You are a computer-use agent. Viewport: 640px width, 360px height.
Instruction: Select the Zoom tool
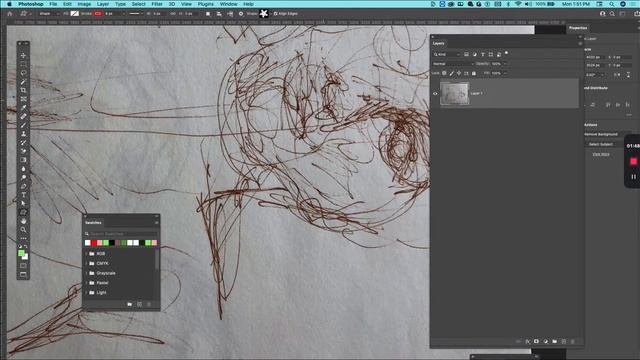tap(23, 229)
